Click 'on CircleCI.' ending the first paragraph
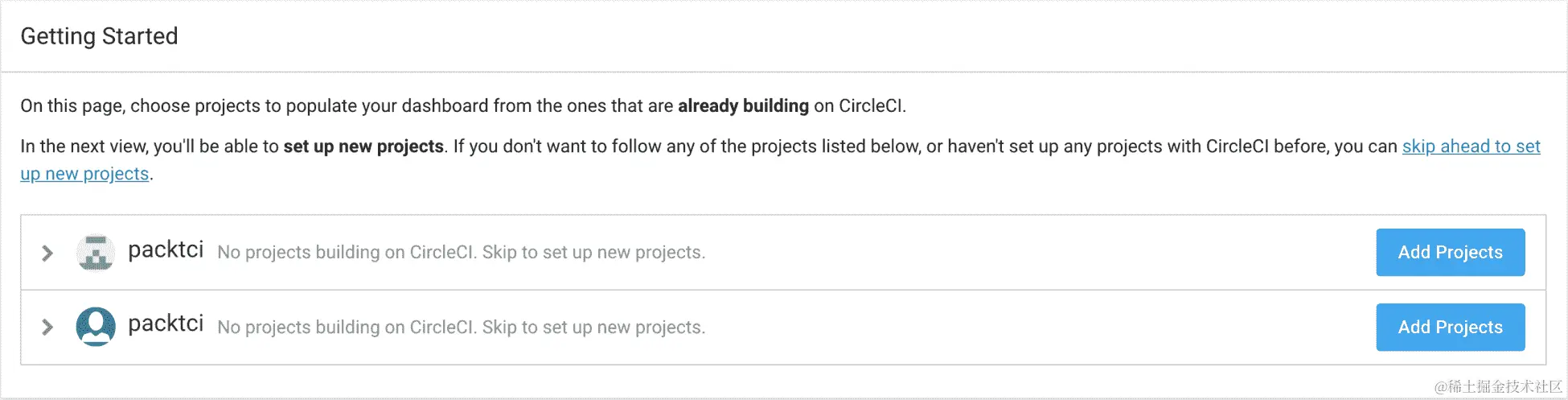This screenshot has width=1568, height=400. tap(859, 106)
